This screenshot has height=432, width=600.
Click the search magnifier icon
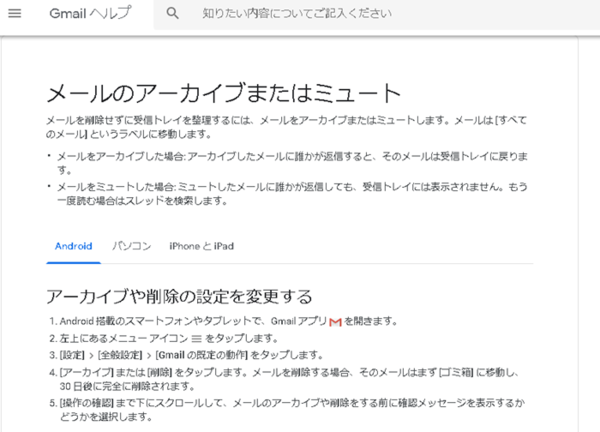172,13
